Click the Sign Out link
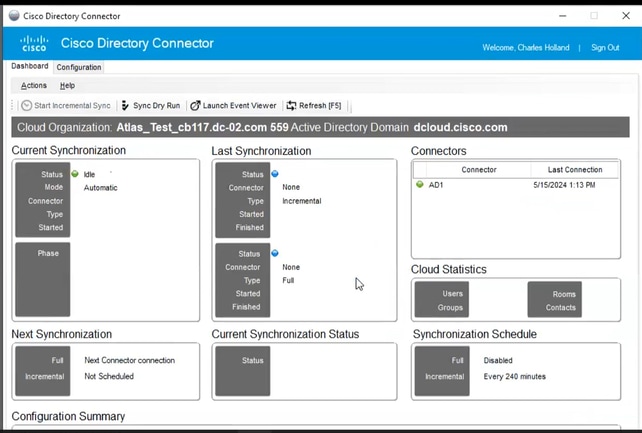The height and width of the screenshot is (433, 642). pyautogui.click(x=605, y=47)
